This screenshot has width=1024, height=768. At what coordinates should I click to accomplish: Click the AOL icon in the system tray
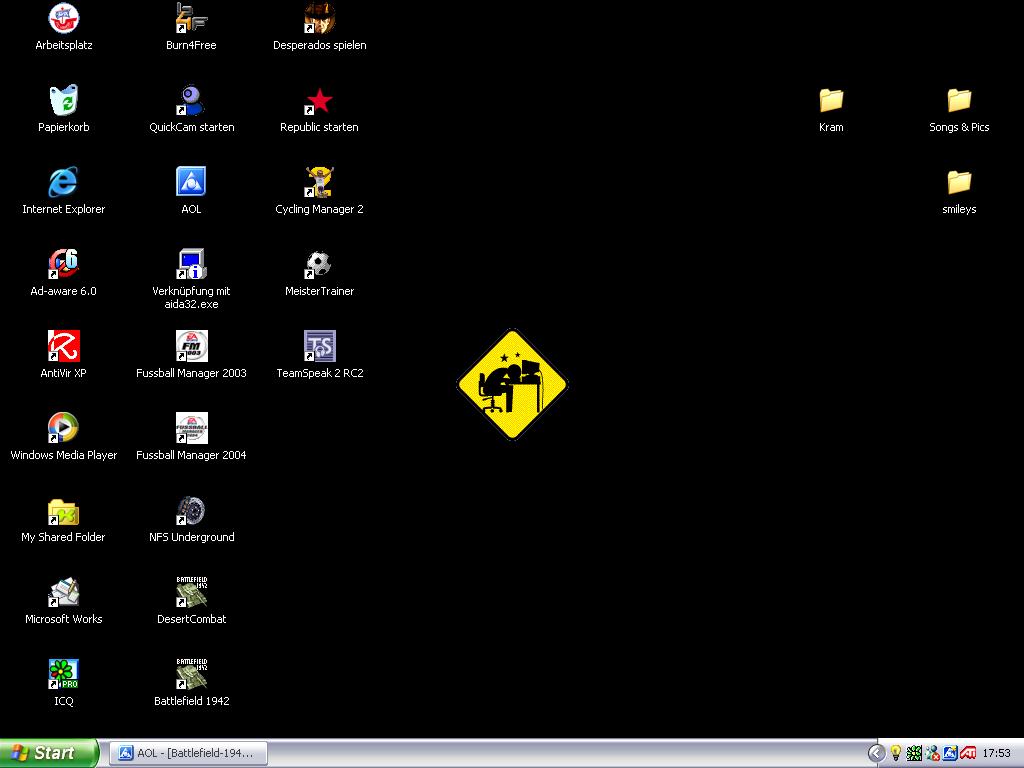tap(950, 754)
